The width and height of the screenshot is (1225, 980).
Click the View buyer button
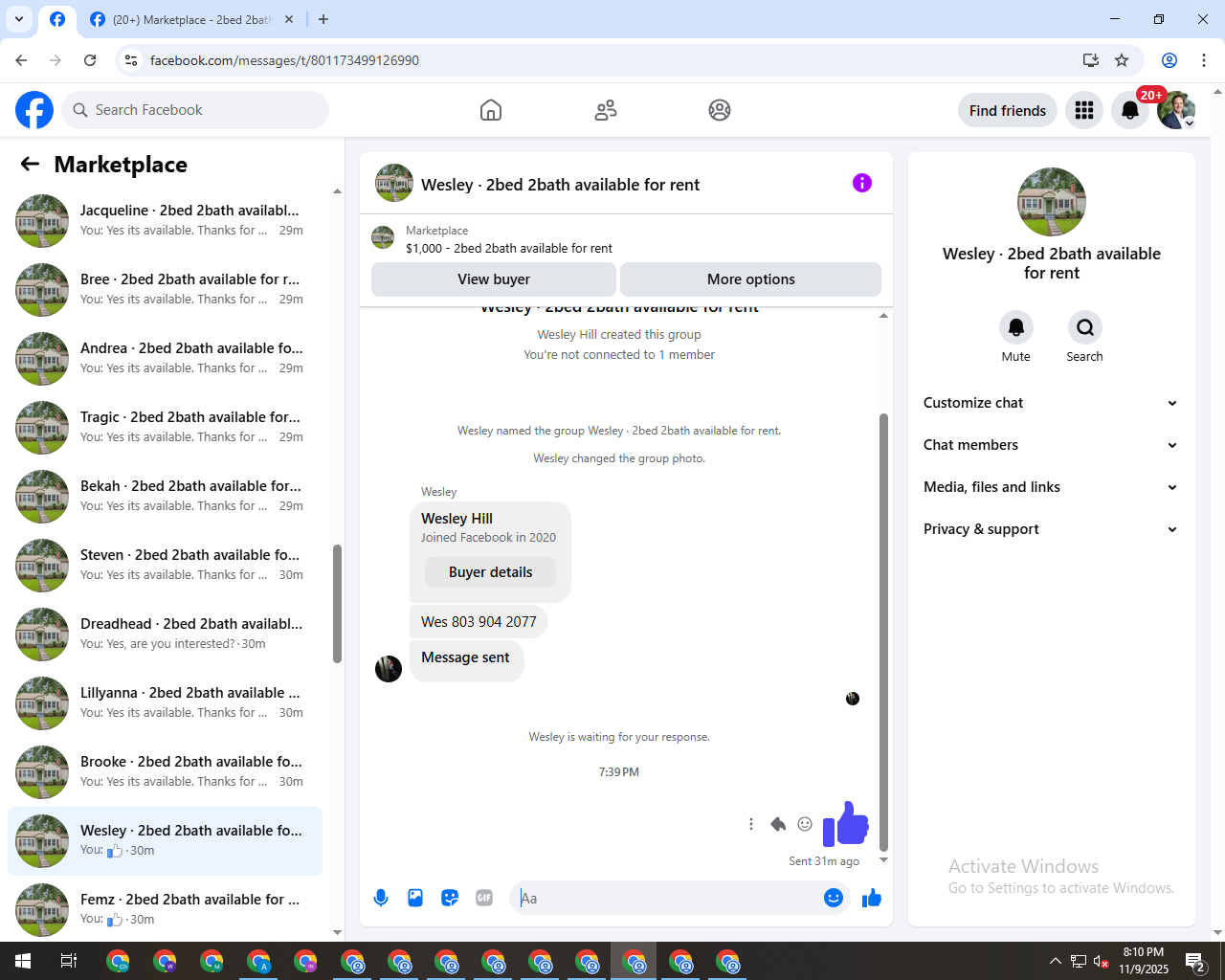point(494,279)
